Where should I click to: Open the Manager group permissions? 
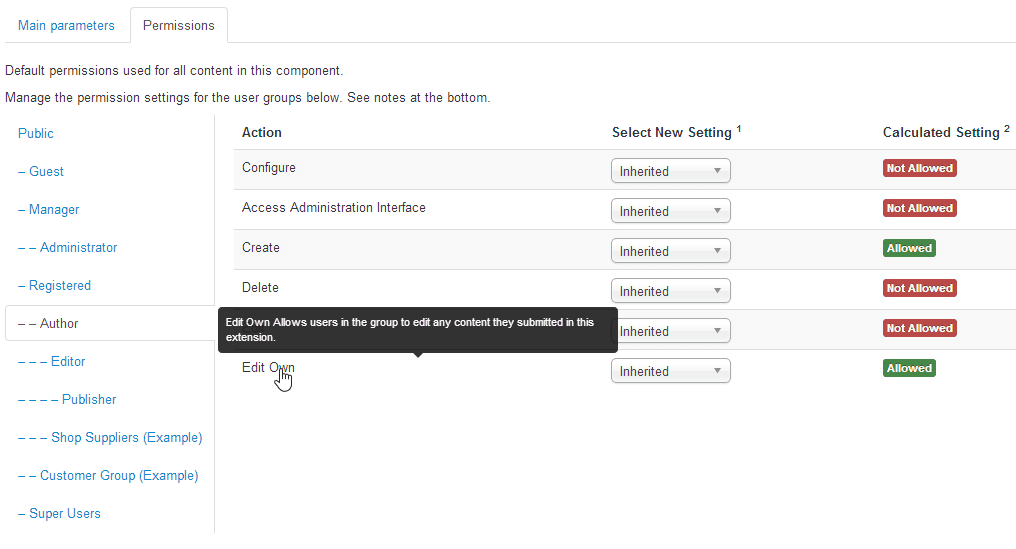pyautogui.click(x=49, y=209)
